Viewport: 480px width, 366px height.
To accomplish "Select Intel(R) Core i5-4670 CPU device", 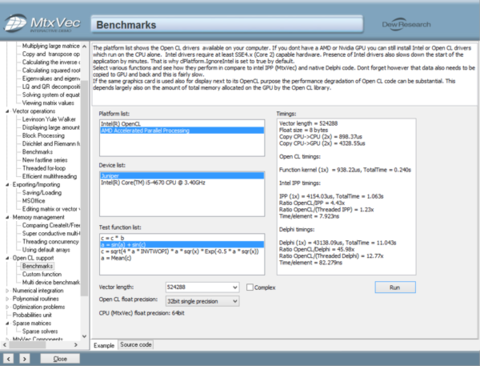I will 182,182.
